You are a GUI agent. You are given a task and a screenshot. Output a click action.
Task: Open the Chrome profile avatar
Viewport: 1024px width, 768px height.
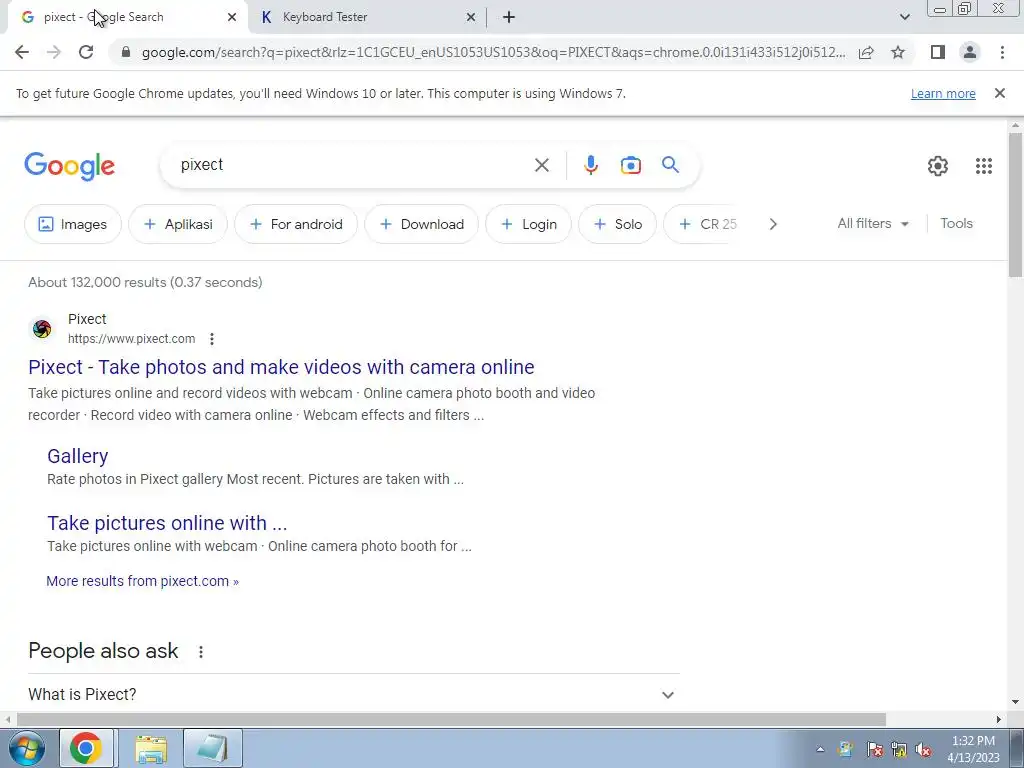[970, 52]
